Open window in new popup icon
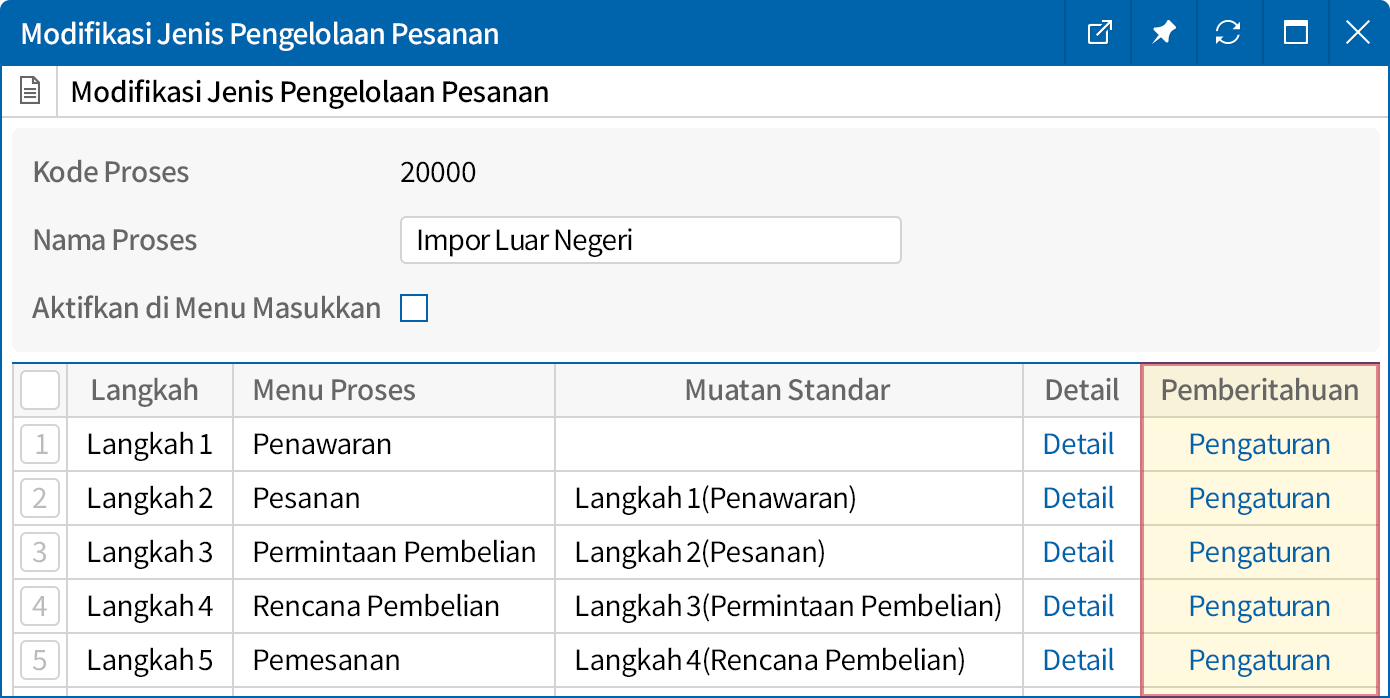Viewport: 1390px width, 698px height. pos(1099,33)
